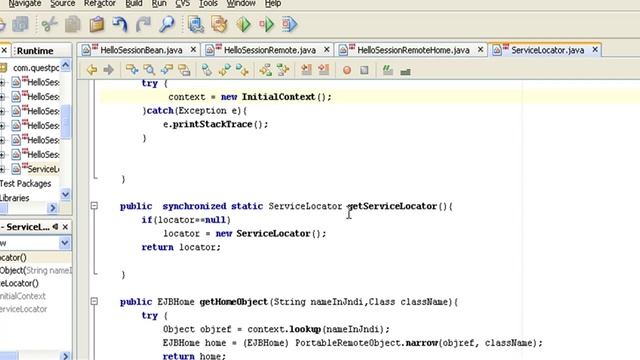Image resolution: width=640 pixels, height=360 pixels.
Task: Close the HelloSessionRemote.java tab
Action: pos(327,50)
